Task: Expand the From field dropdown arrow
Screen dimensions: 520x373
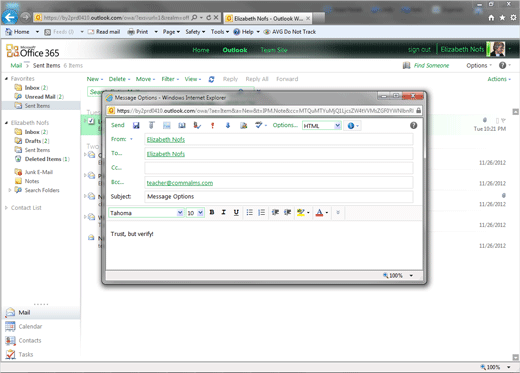Action: (x=131, y=139)
